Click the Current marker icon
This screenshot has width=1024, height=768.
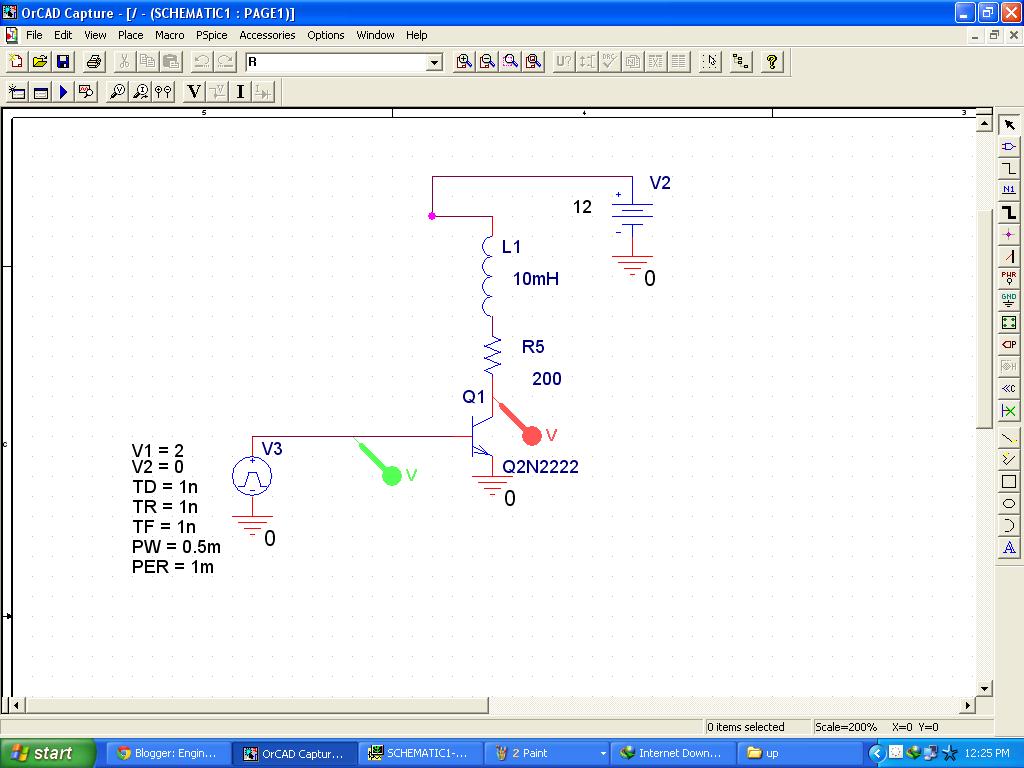(x=240, y=91)
